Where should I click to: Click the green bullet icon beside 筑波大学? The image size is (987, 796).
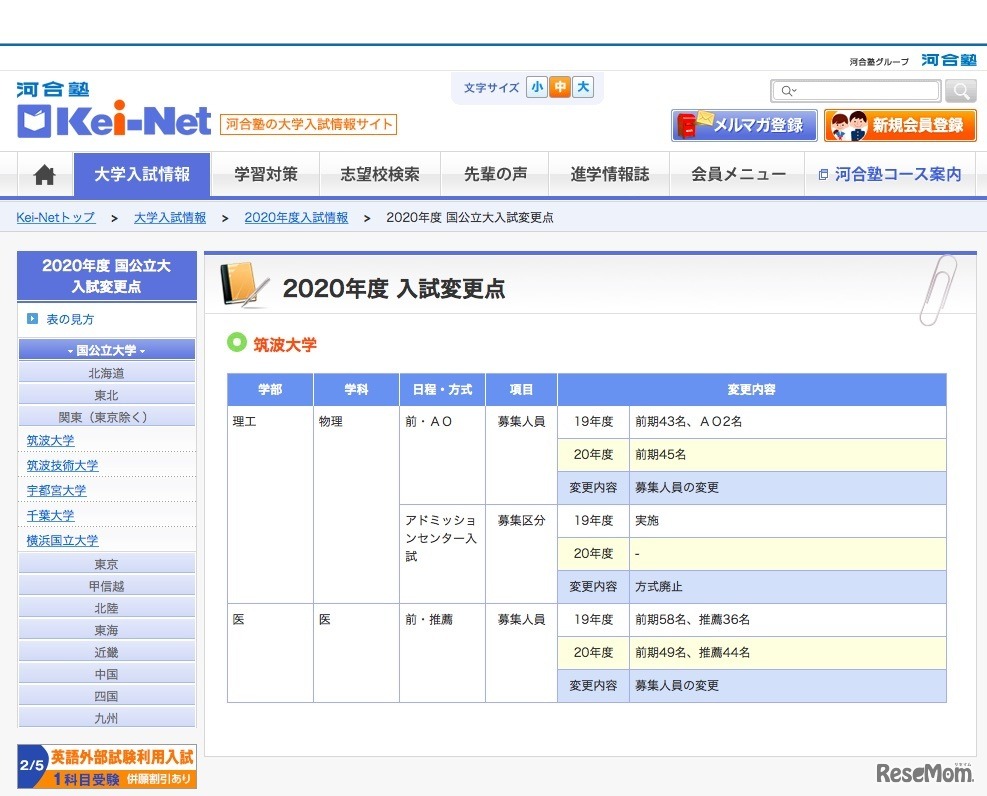tap(235, 341)
